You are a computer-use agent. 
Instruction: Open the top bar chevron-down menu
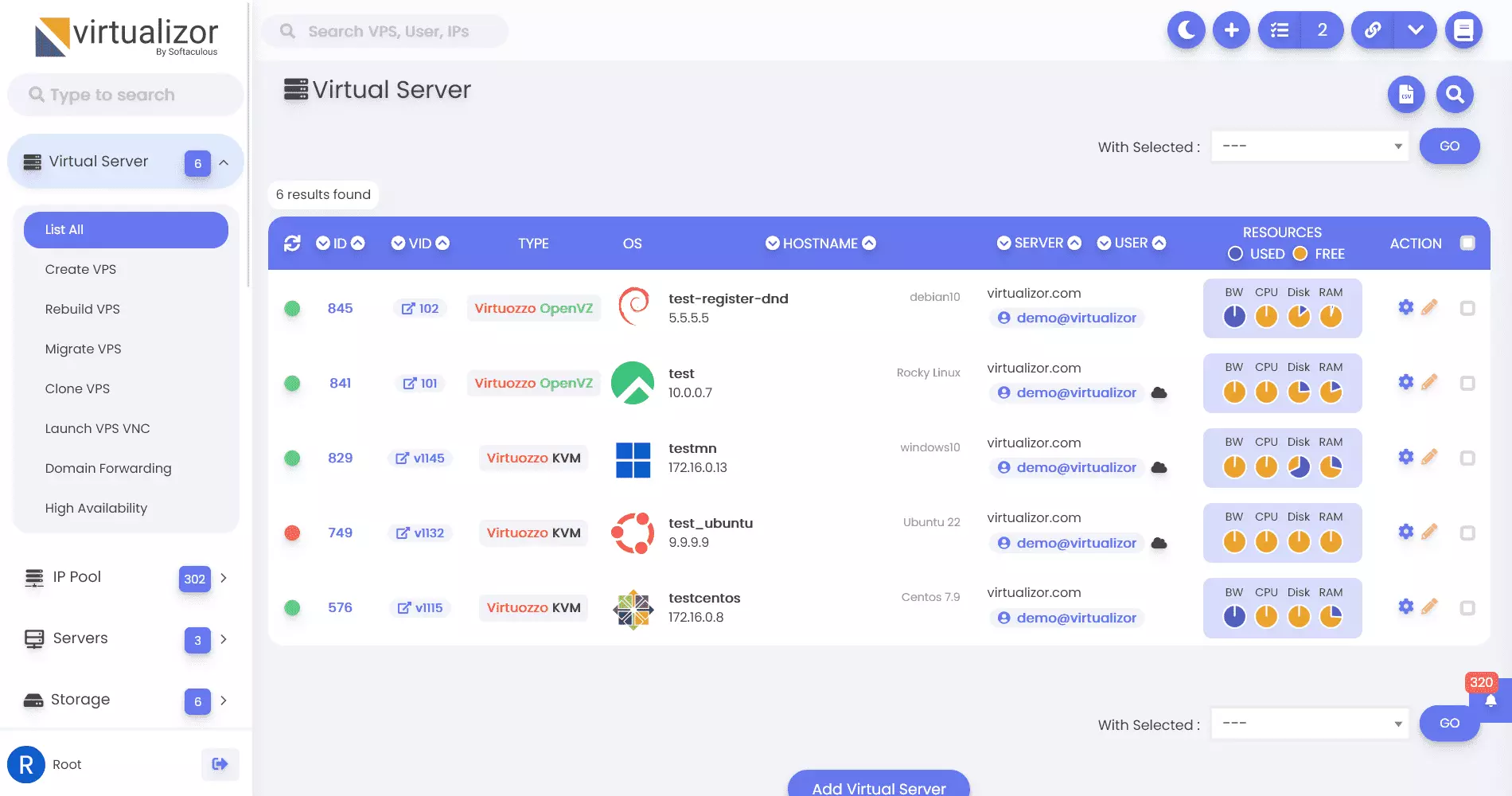click(x=1416, y=30)
